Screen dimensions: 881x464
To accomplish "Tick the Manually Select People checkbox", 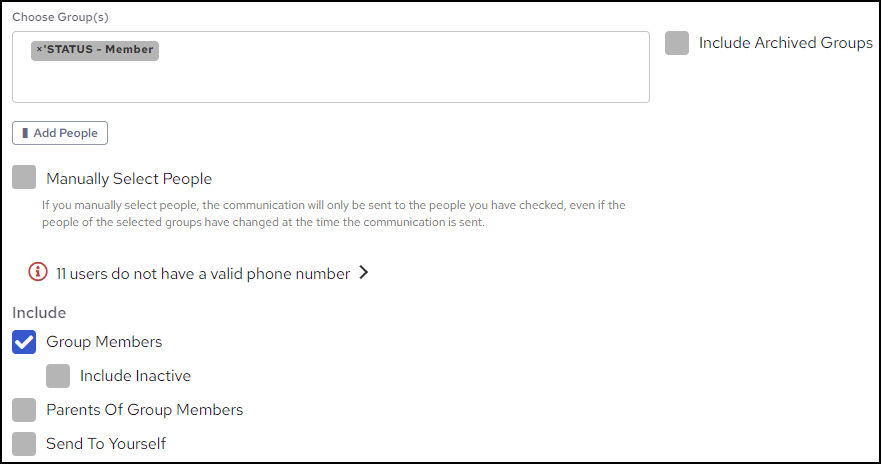I will pyautogui.click(x=24, y=178).
